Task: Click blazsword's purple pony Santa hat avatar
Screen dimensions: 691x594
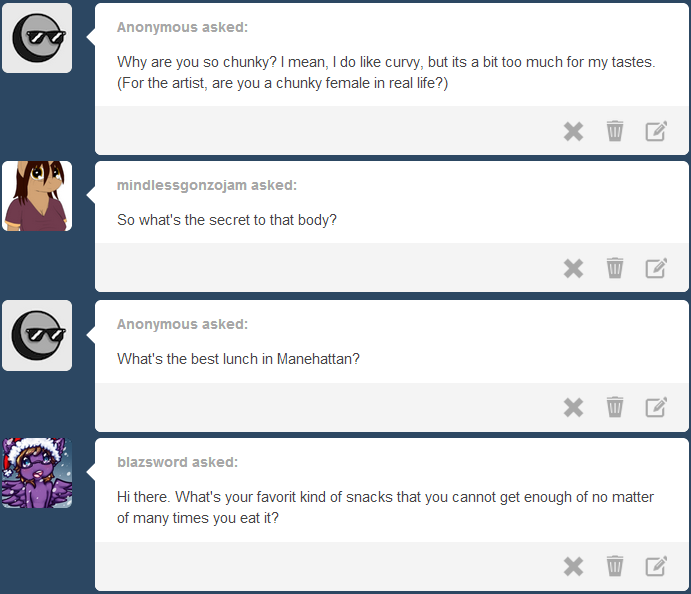Action: coord(37,473)
